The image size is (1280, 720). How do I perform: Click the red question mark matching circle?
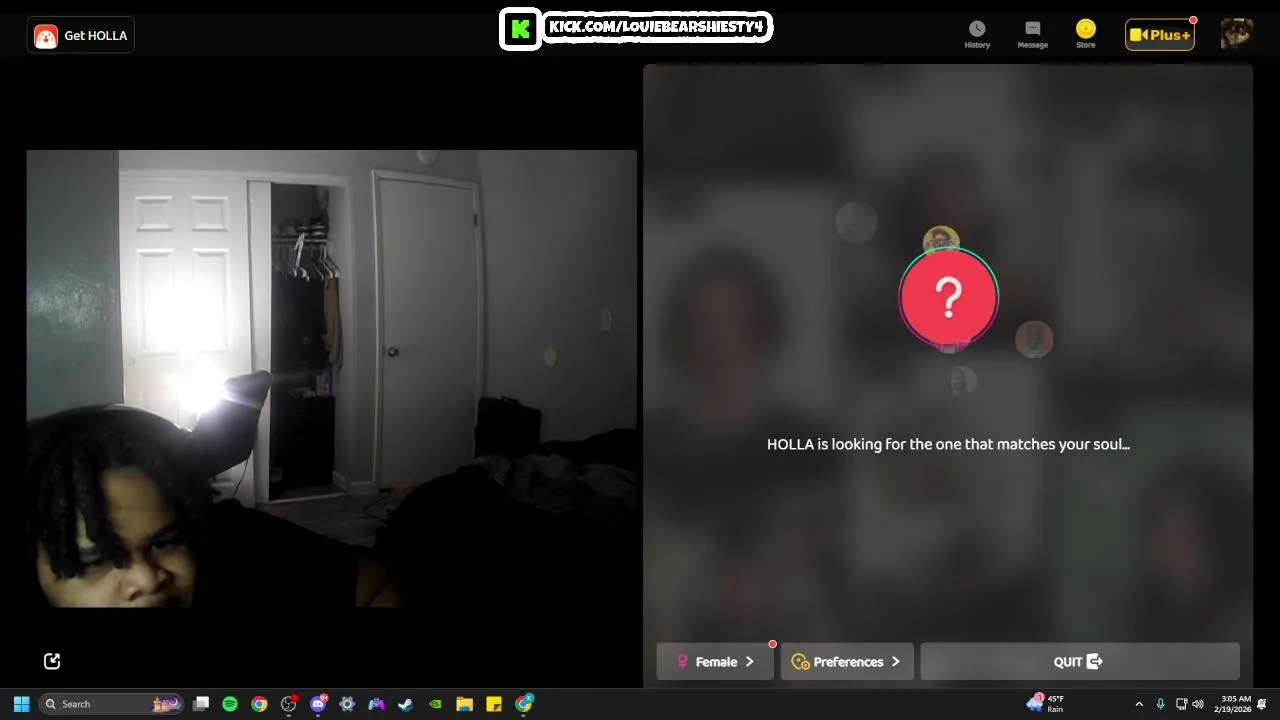[x=948, y=297]
